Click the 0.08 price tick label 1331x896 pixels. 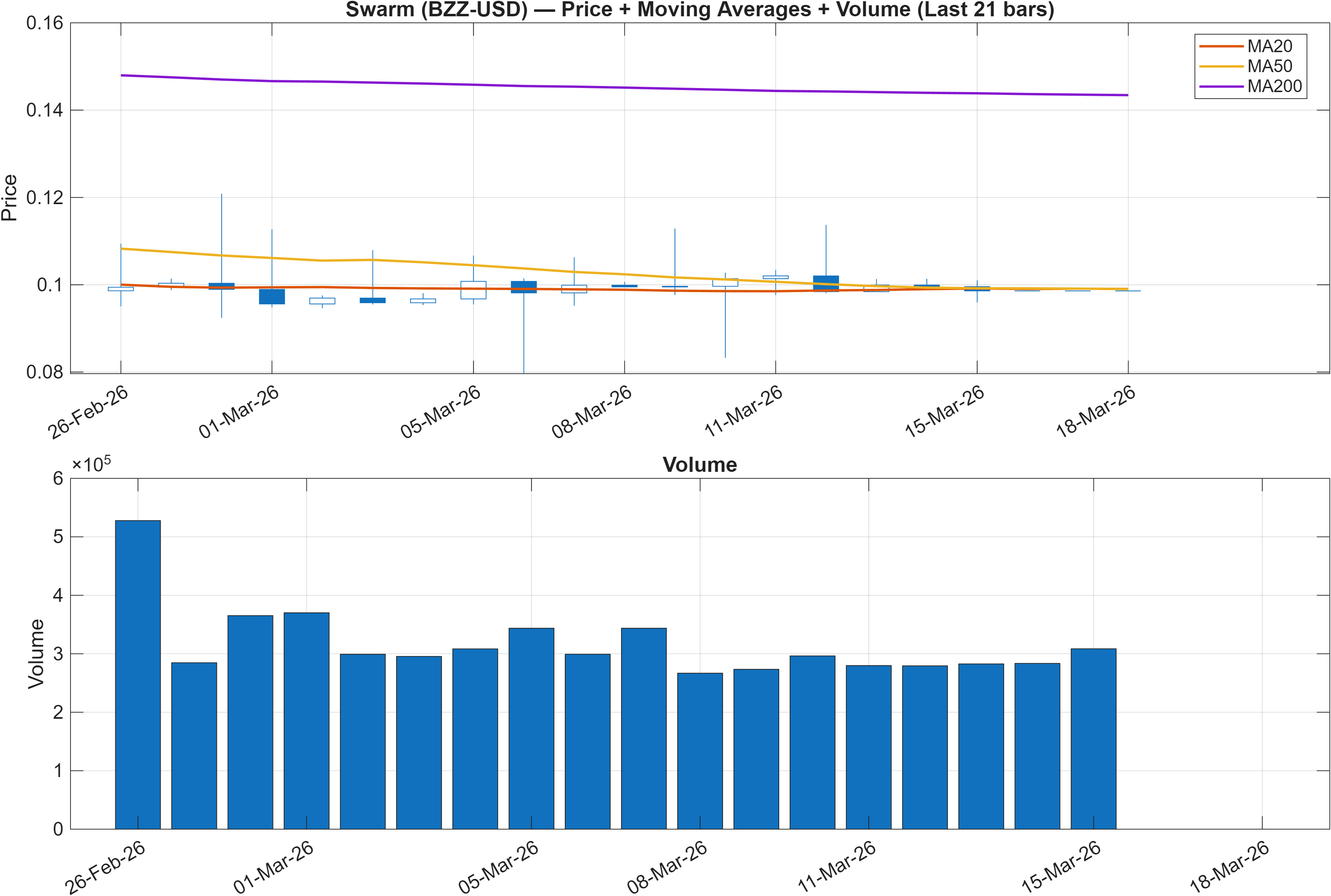tap(44, 372)
